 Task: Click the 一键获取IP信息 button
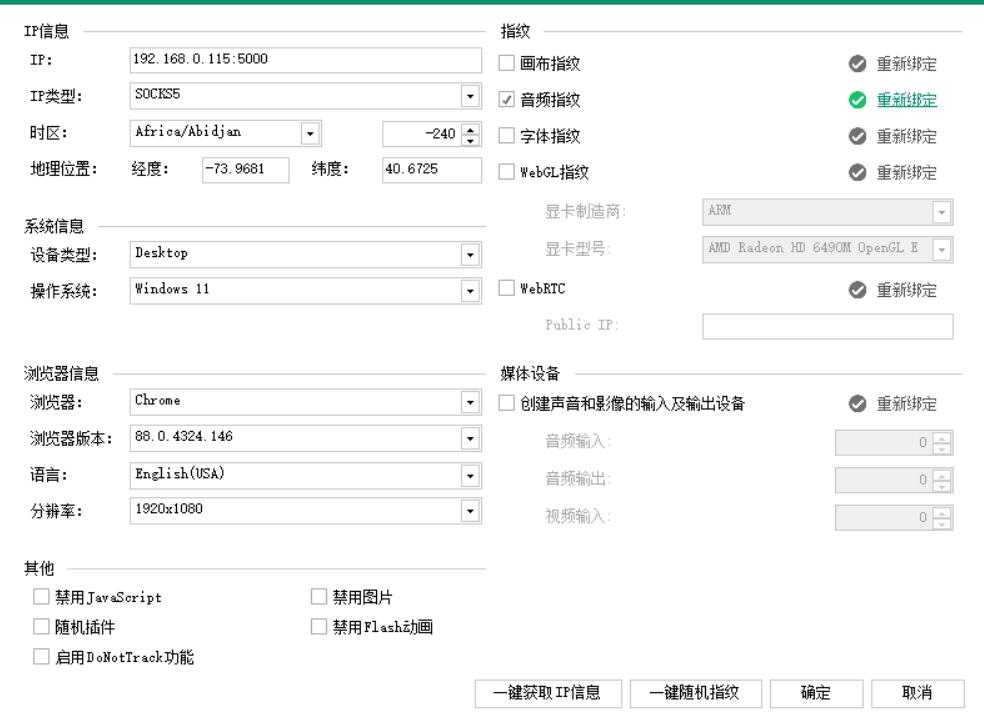tap(548, 694)
